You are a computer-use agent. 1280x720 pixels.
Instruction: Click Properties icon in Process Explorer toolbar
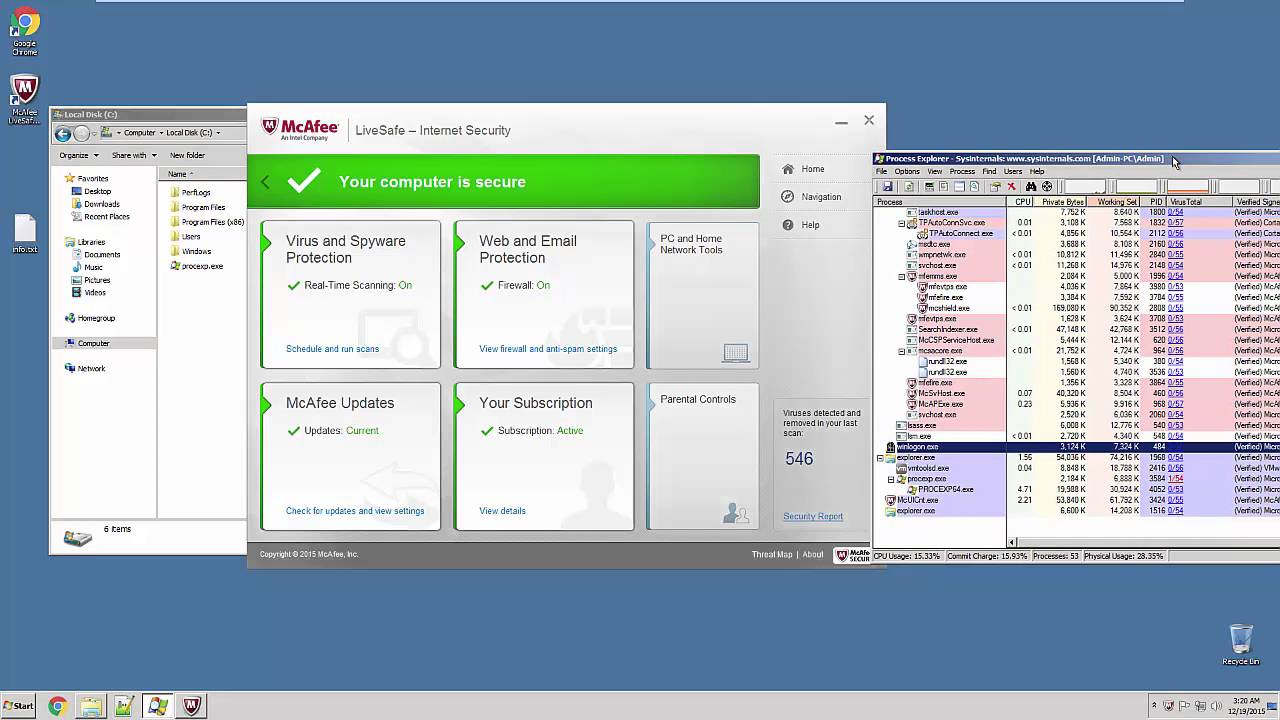coord(994,186)
